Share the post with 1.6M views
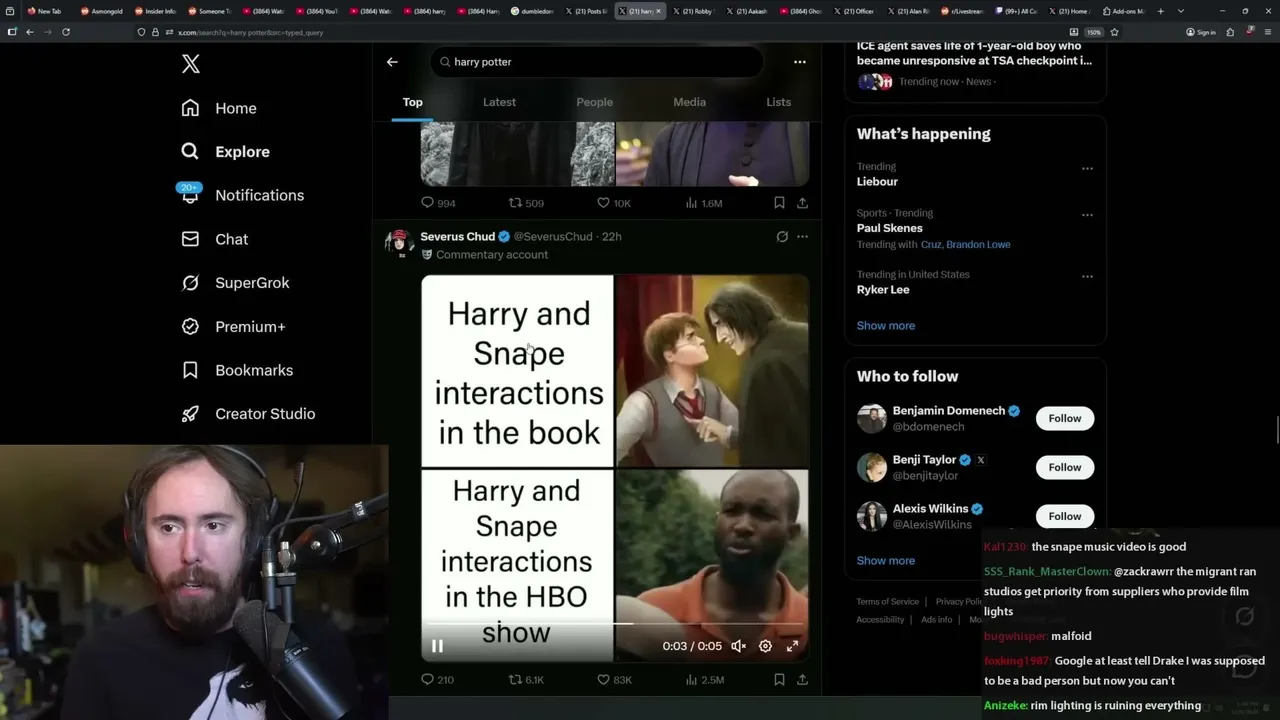 [x=802, y=203]
